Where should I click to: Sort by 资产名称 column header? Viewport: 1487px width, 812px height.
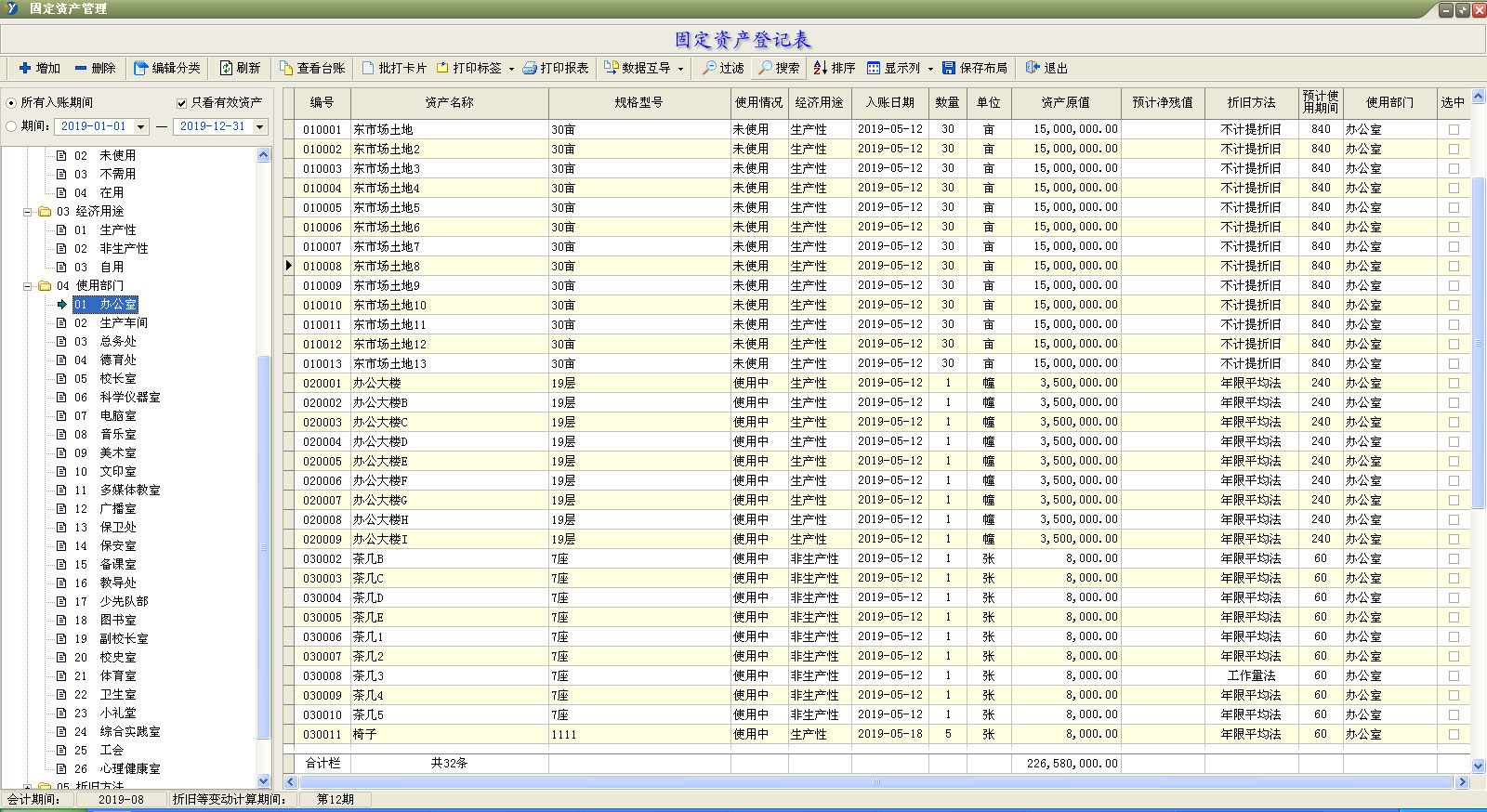click(x=450, y=103)
